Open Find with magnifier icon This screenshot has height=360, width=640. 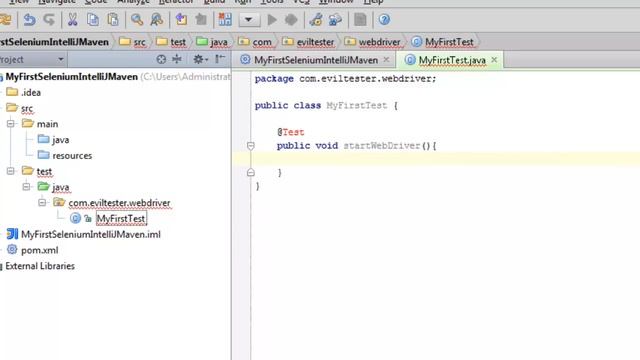tap(137, 20)
